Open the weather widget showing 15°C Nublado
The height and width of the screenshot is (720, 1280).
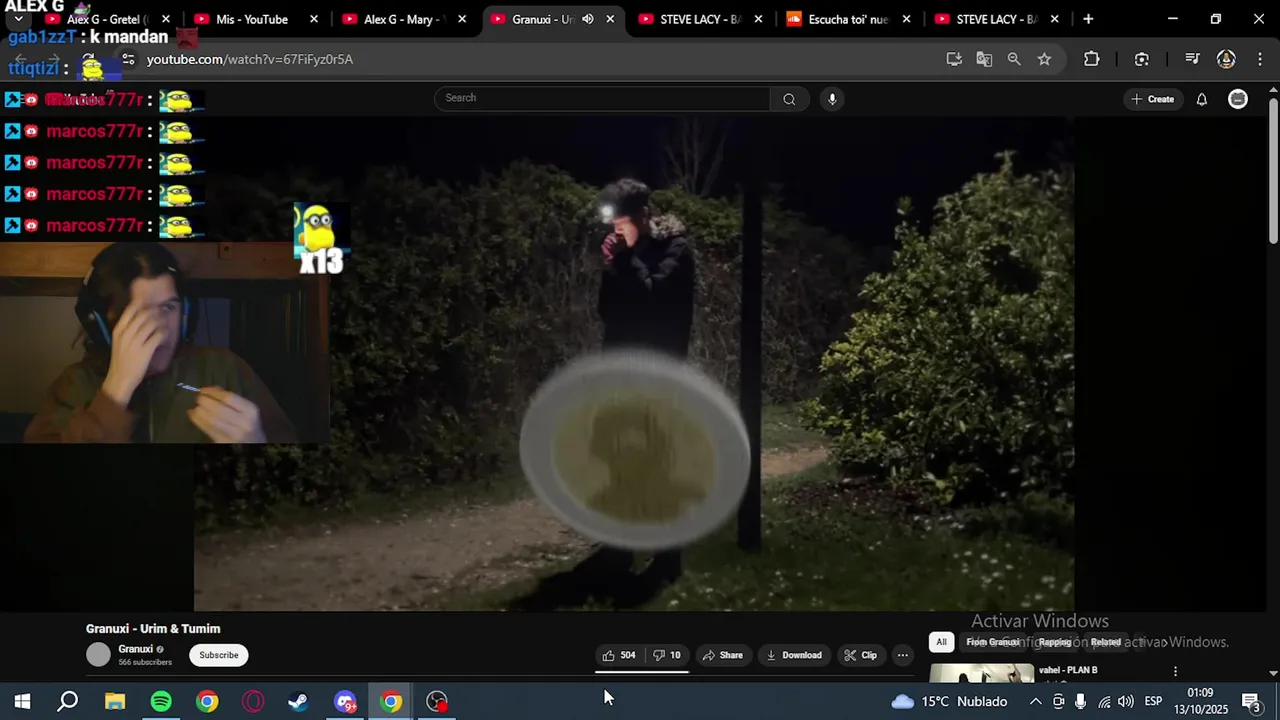click(x=950, y=701)
